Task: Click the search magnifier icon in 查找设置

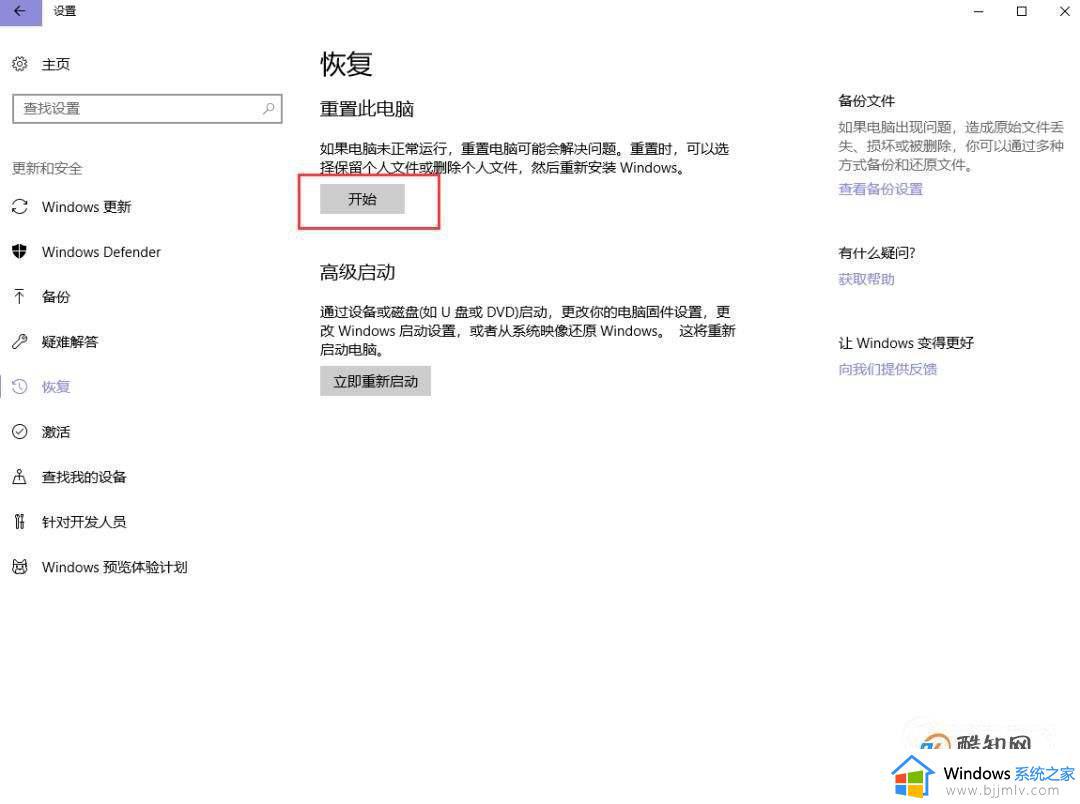Action: pos(269,108)
